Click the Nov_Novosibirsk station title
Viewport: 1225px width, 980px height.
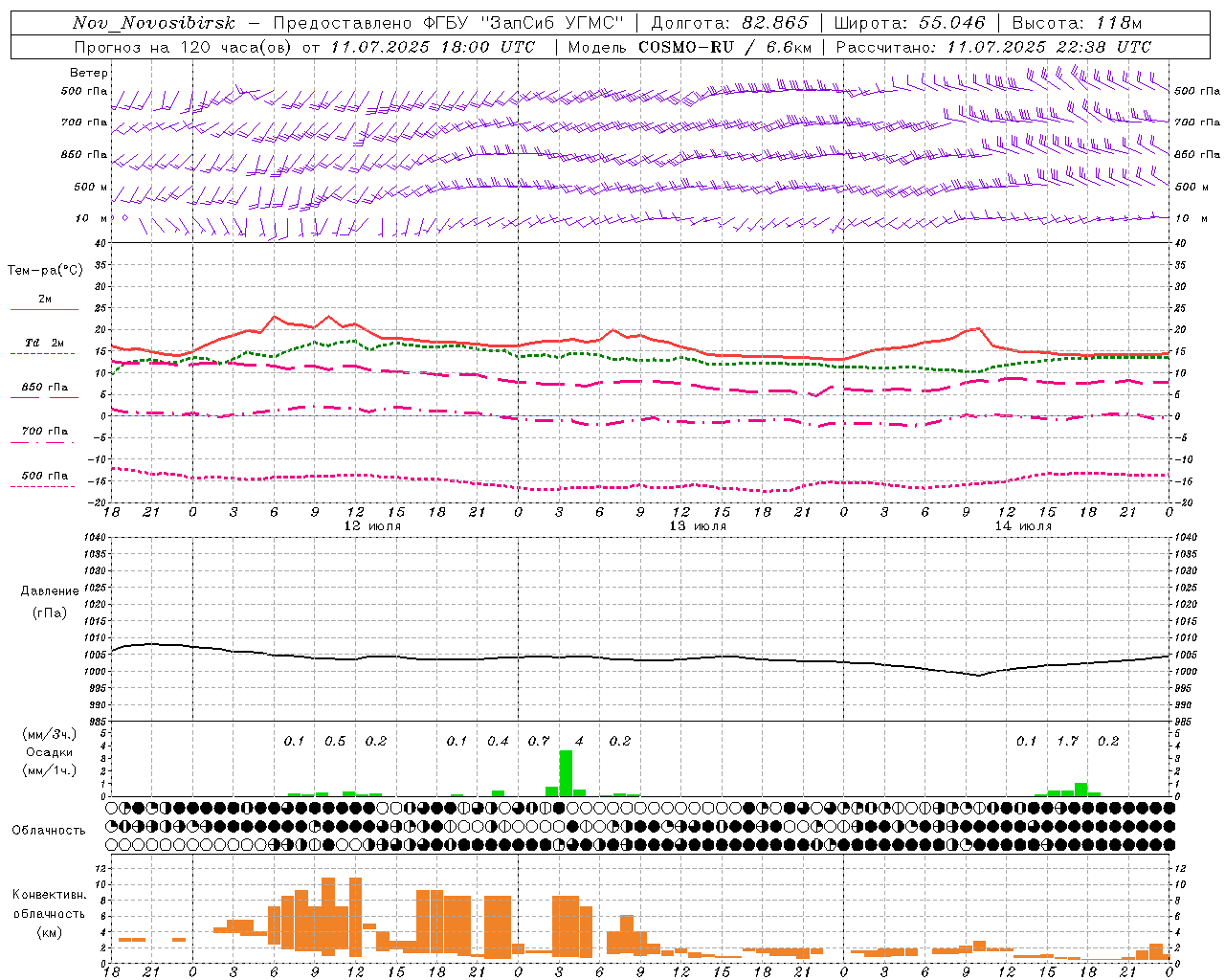154,23
